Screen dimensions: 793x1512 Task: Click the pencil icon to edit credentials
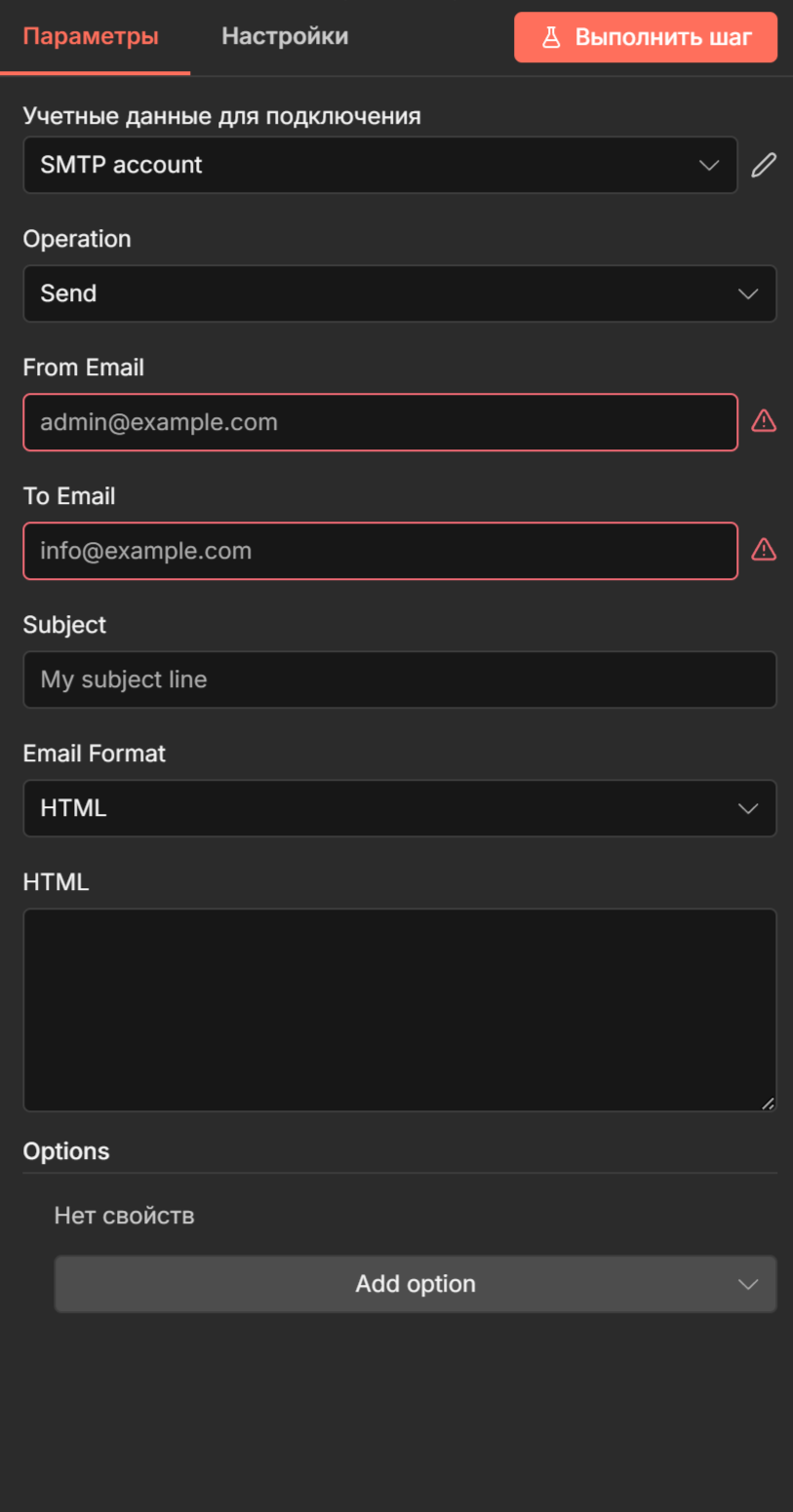pos(764,165)
